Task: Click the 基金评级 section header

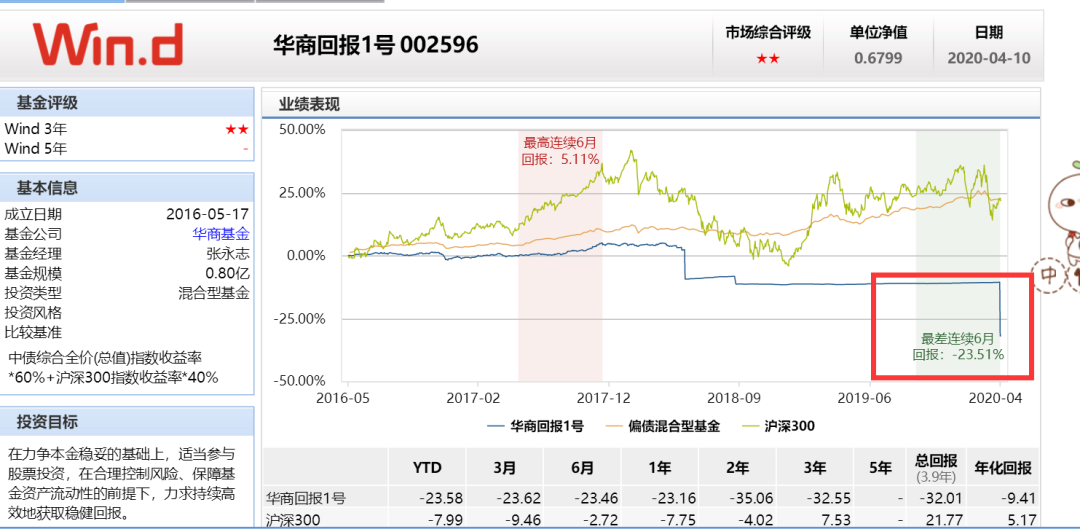Action: click(127, 103)
